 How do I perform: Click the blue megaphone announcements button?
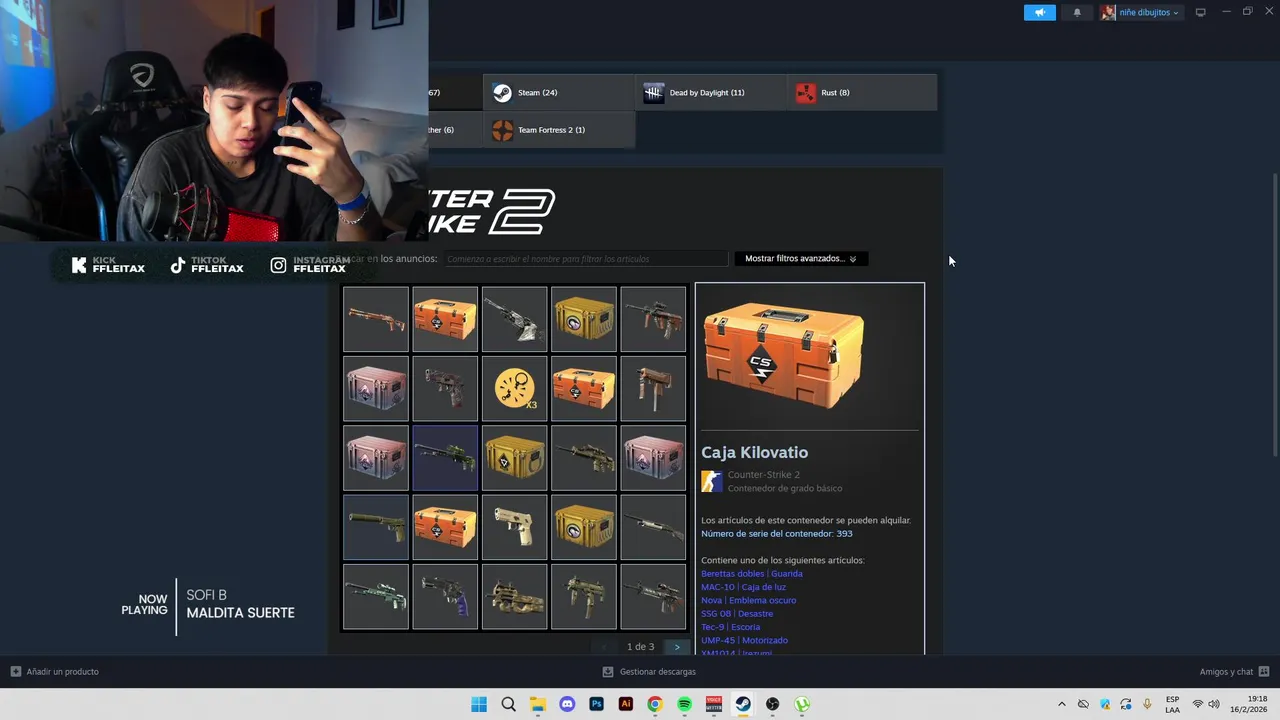(x=1039, y=12)
